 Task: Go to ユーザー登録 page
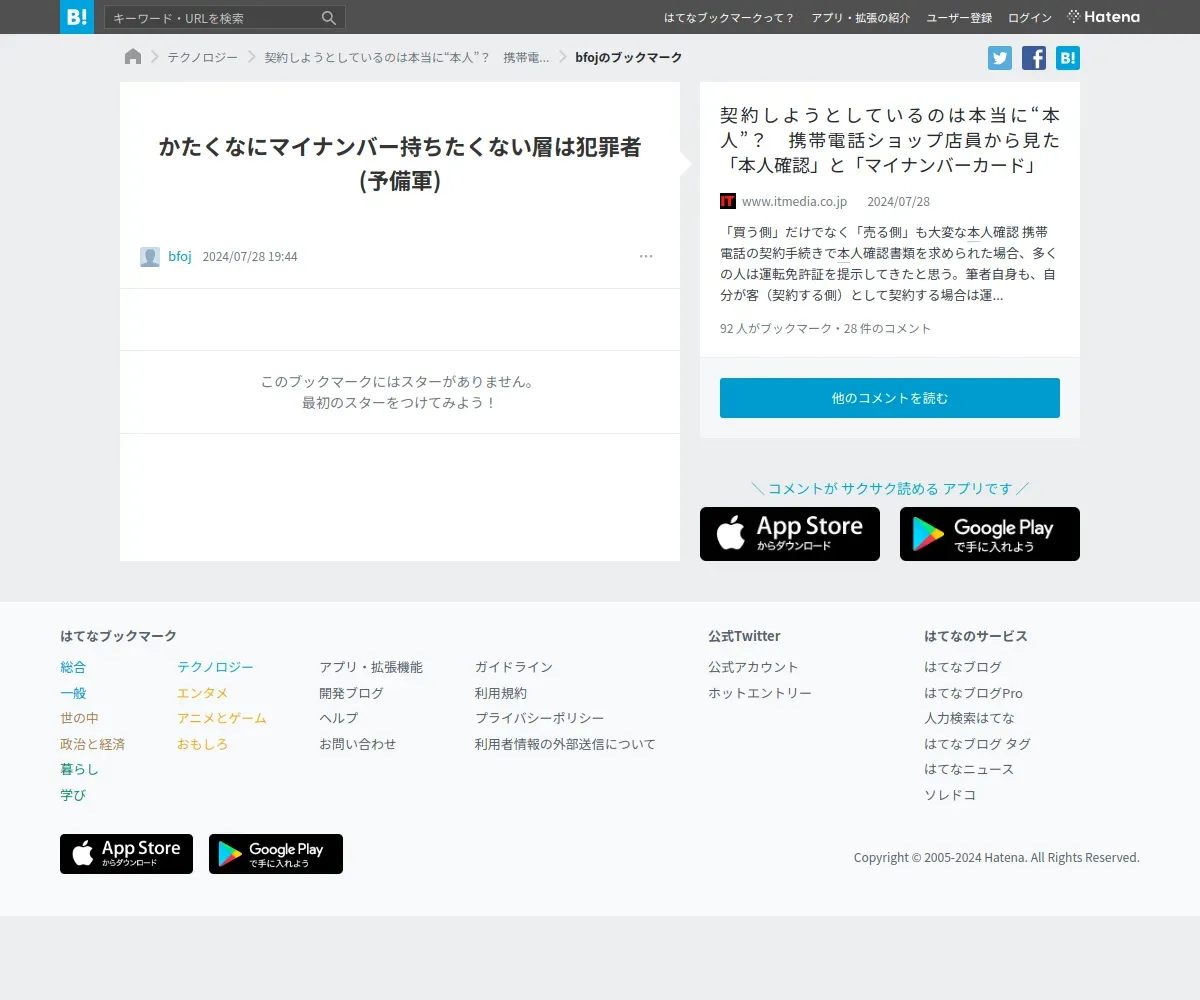959,18
